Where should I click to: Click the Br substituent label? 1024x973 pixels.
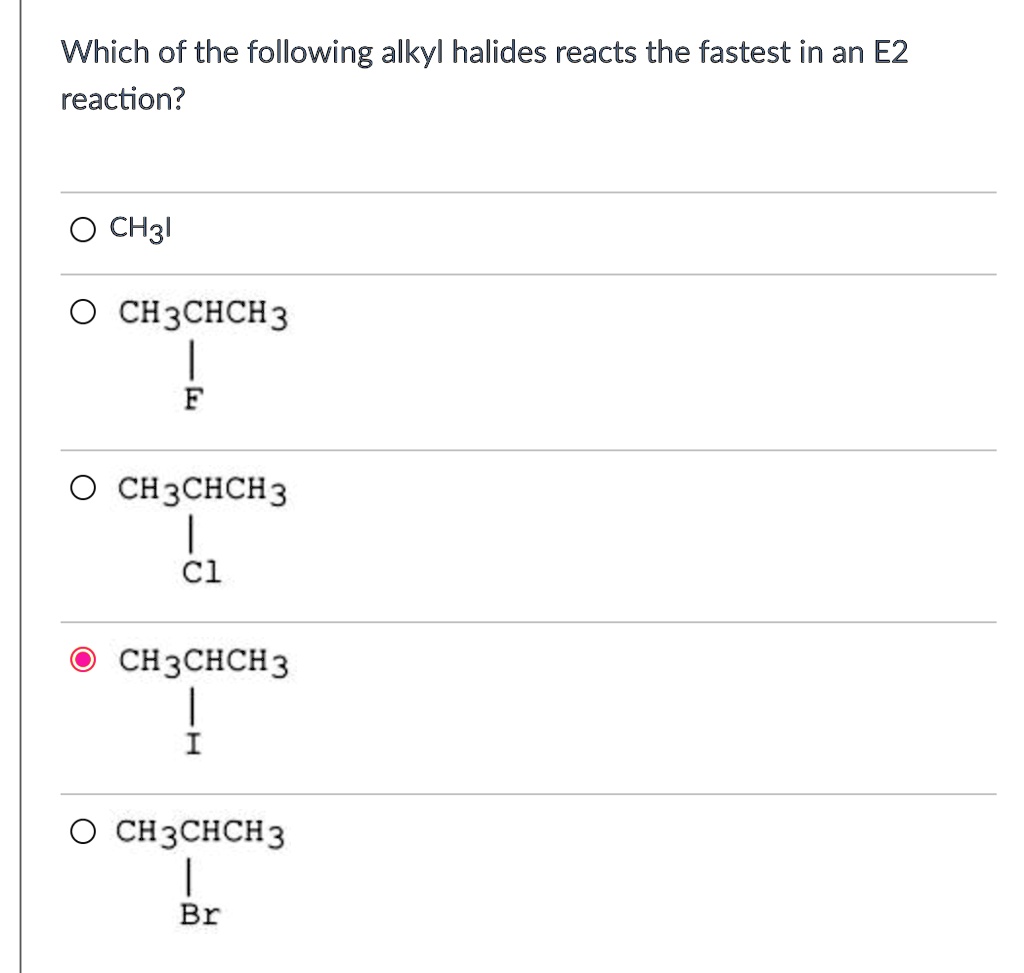pyautogui.click(x=197, y=912)
